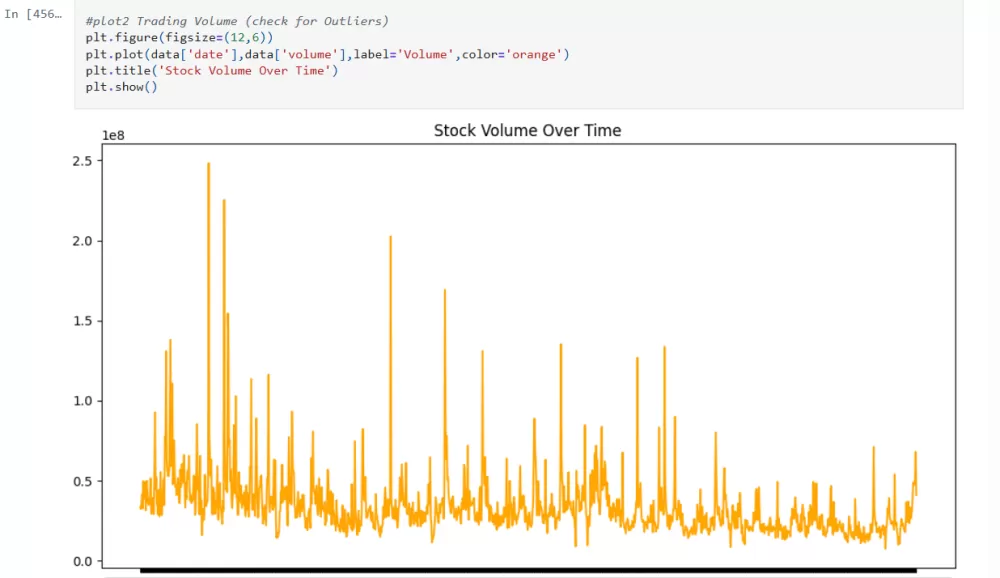Click the 0.0 y-axis tick label
This screenshot has height=578, width=1000.
coord(83,560)
